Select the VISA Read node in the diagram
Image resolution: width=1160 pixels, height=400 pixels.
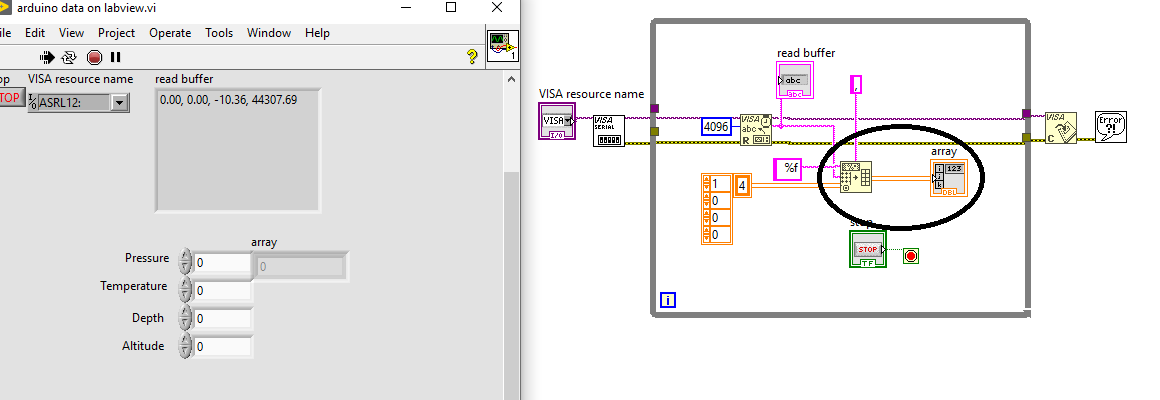coord(755,129)
